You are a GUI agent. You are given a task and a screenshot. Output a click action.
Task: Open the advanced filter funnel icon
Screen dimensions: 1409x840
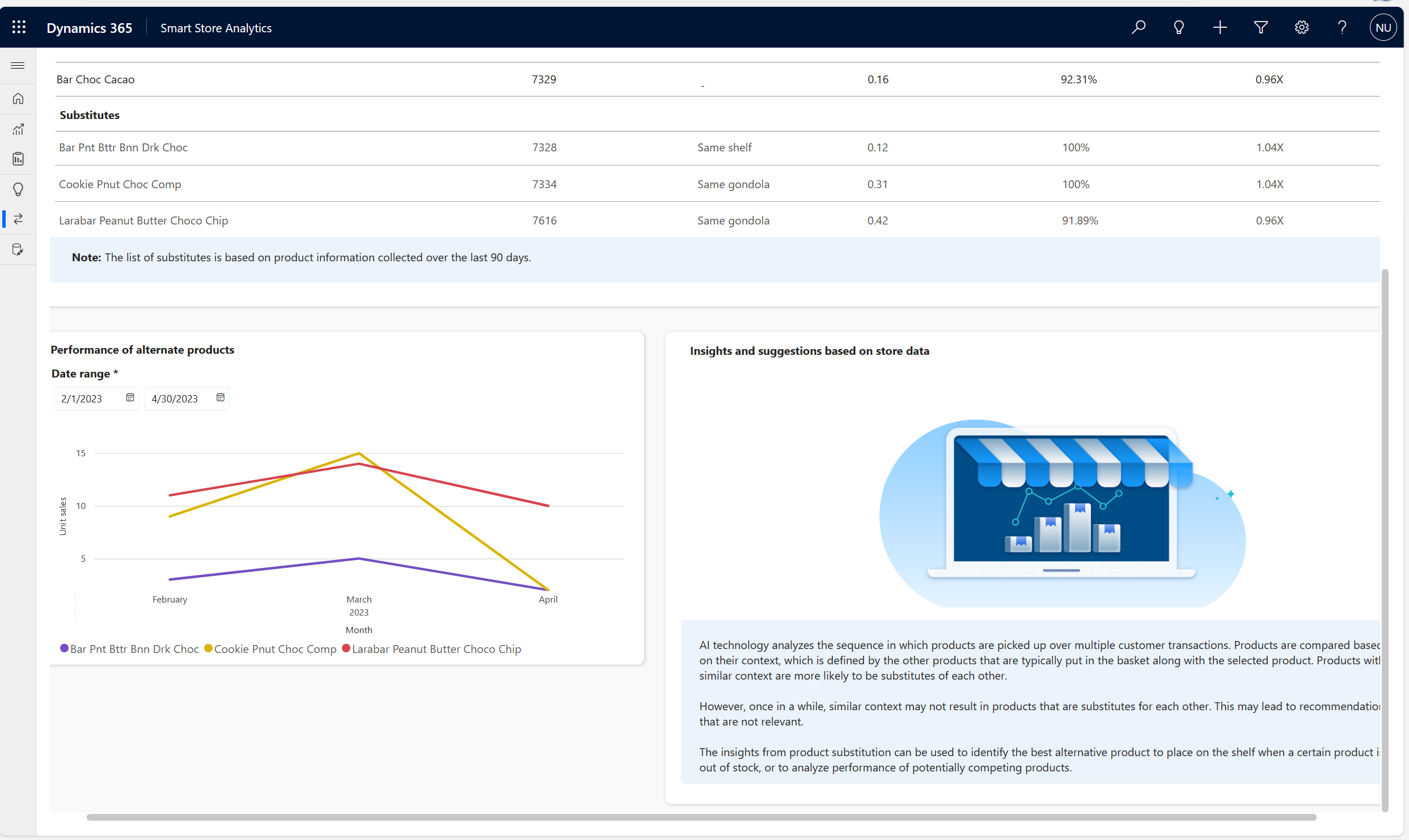pos(1260,27)
